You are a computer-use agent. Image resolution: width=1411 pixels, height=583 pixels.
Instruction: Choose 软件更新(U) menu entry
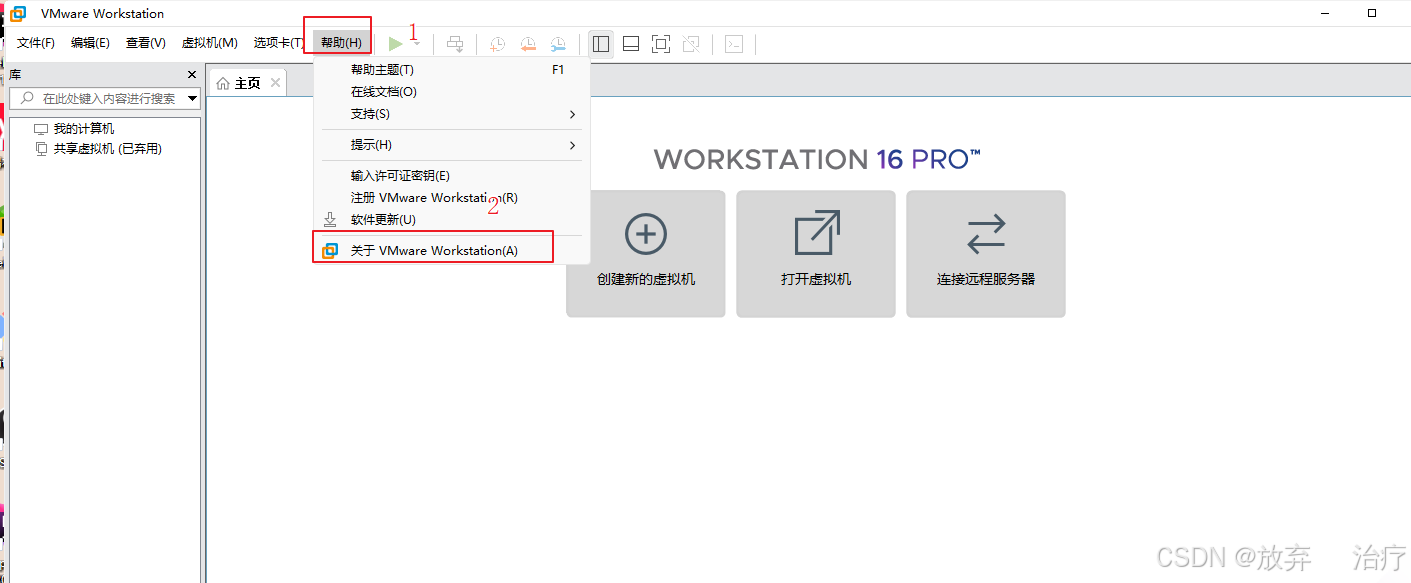452,220
